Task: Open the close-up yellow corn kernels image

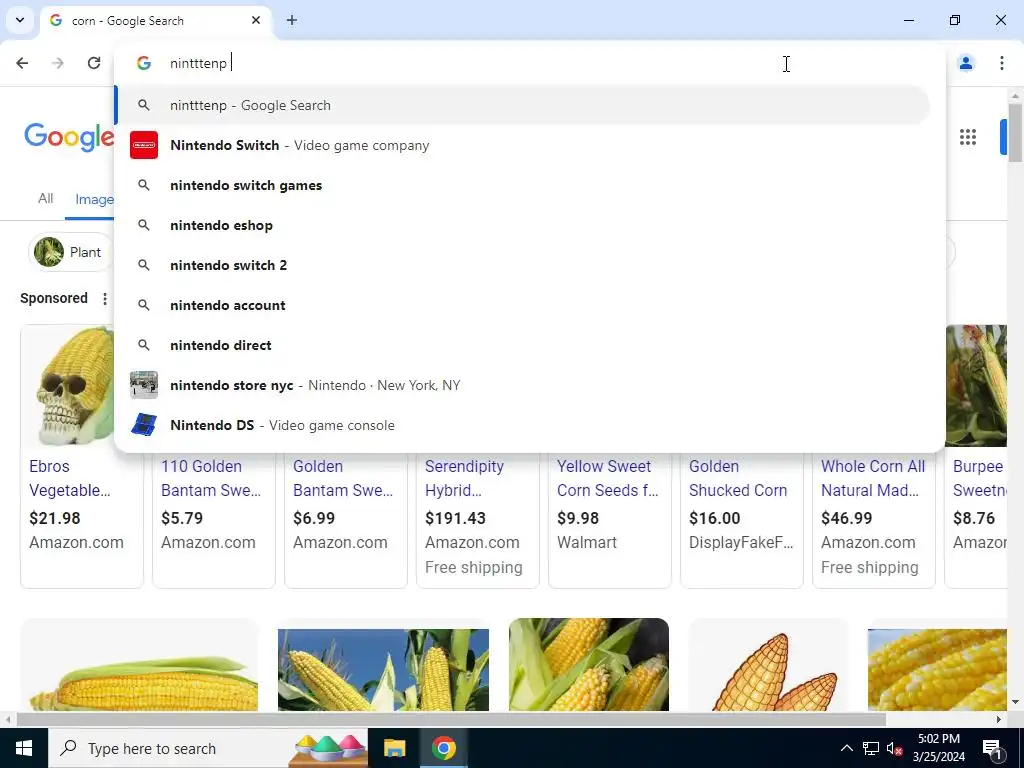Action: [937, 669]
